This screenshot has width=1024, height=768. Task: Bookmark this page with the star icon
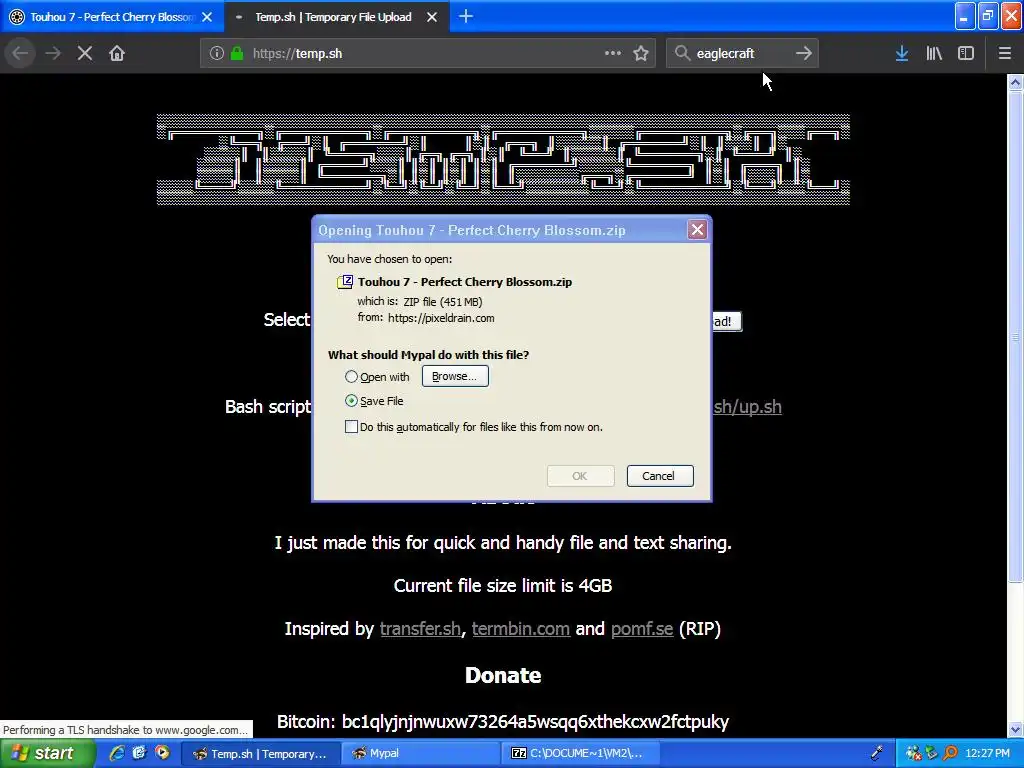pyautogui.click(x=641, y=54)
